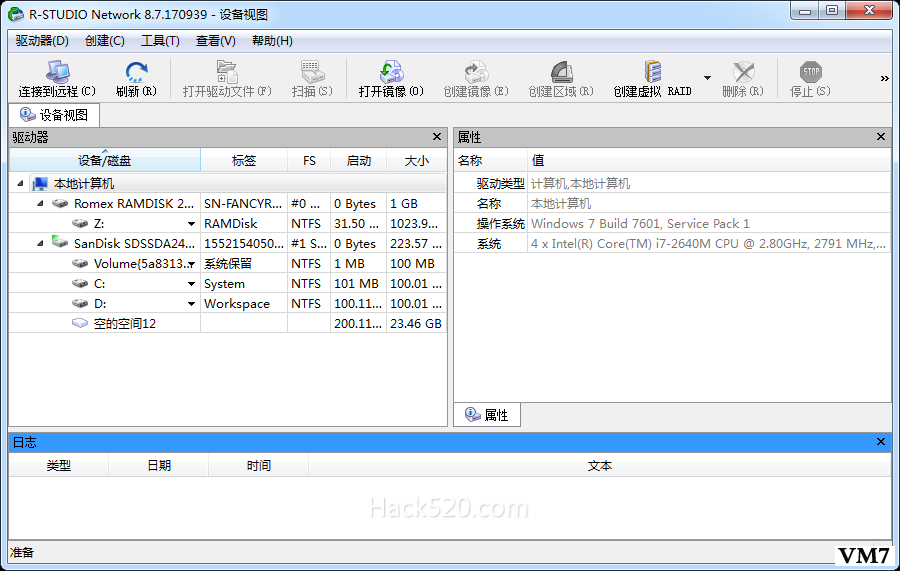
Task: Click the icon on the 设备视图 tab
Action: [27, 114]
